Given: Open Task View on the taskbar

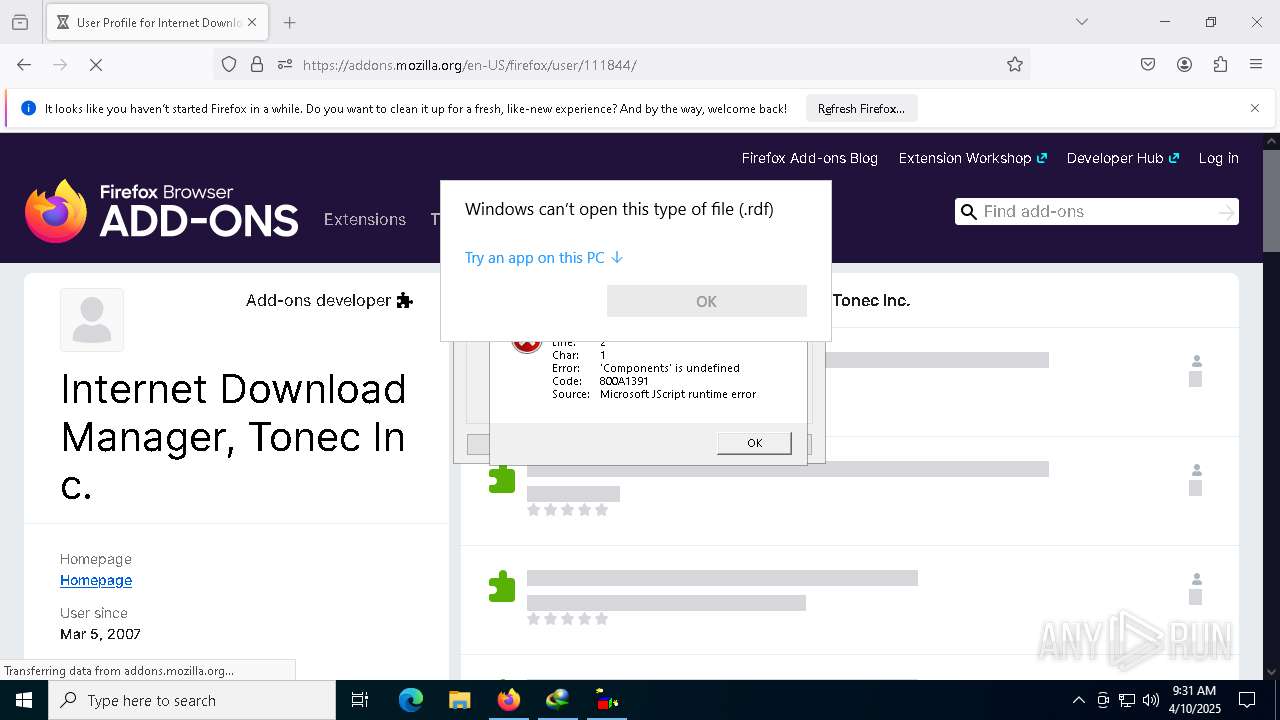Looking at the screenshot, I should (360, 700).
